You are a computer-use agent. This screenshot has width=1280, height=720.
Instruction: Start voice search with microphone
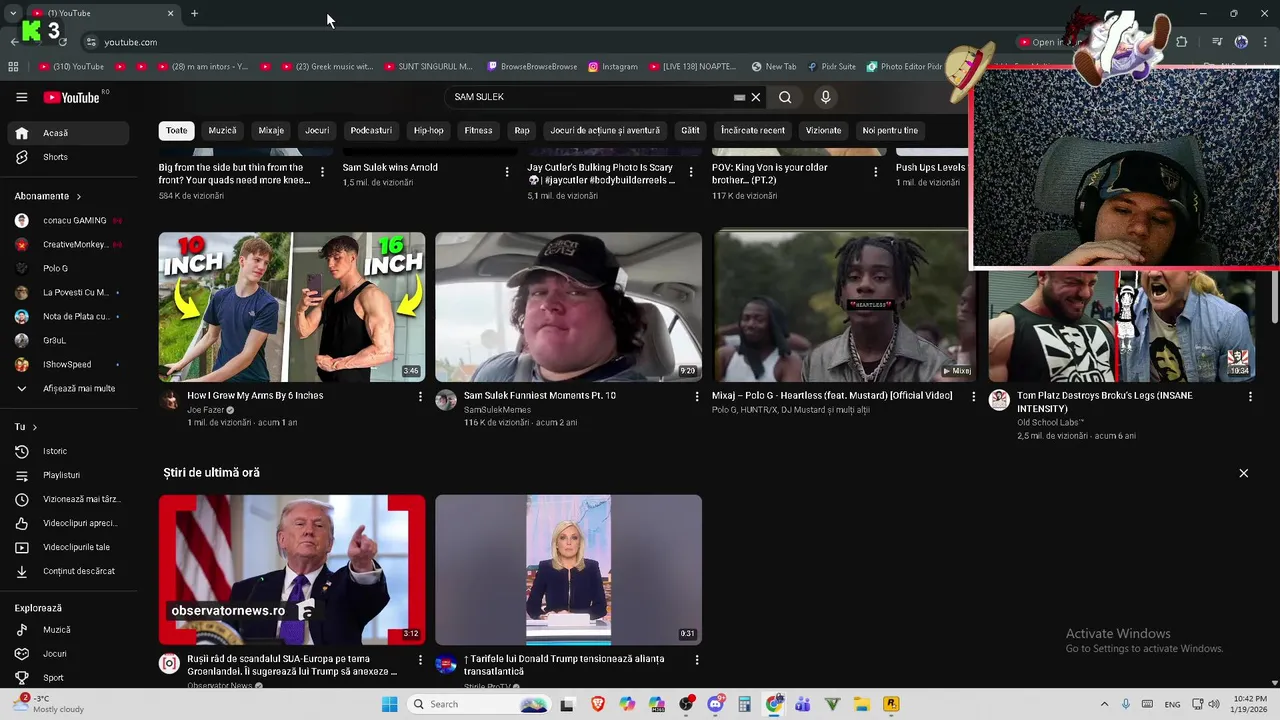click(825, 97)
